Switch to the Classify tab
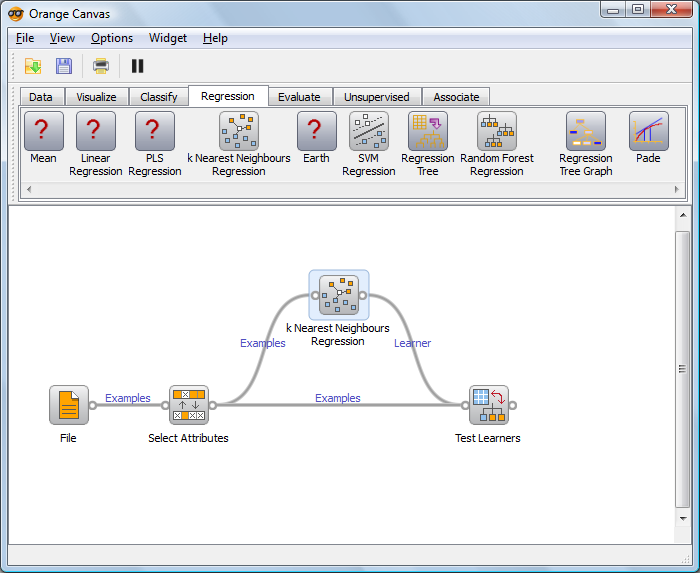 [x=159, y=97]
